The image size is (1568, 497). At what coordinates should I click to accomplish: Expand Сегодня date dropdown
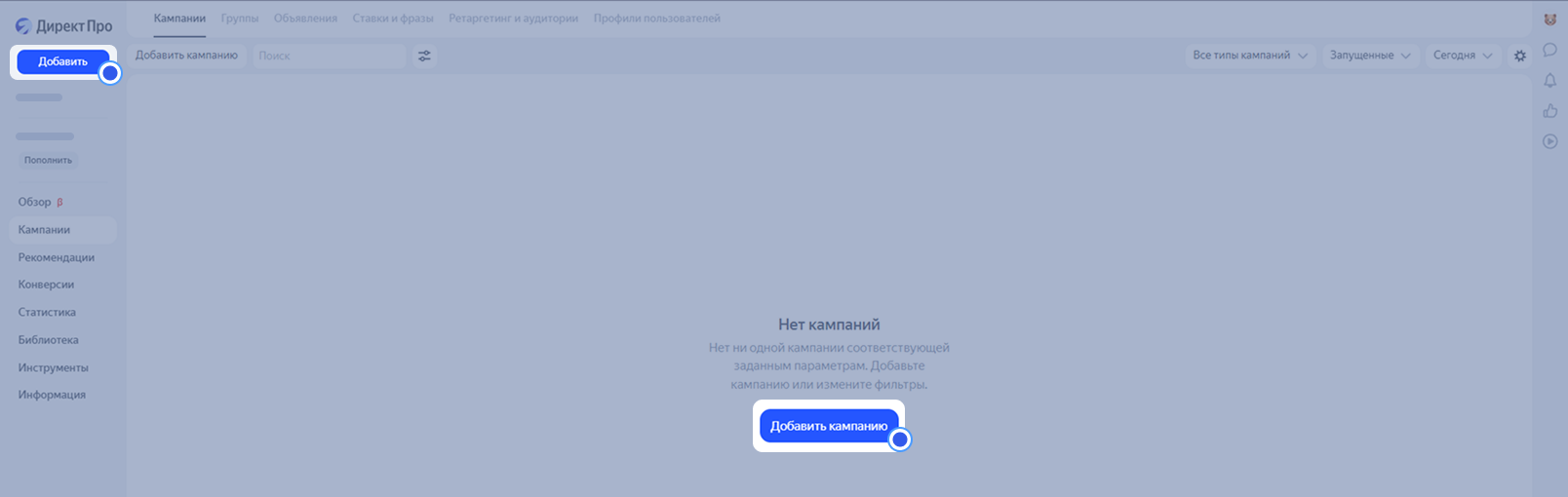pyautogui.click(x=1463, y=56)
